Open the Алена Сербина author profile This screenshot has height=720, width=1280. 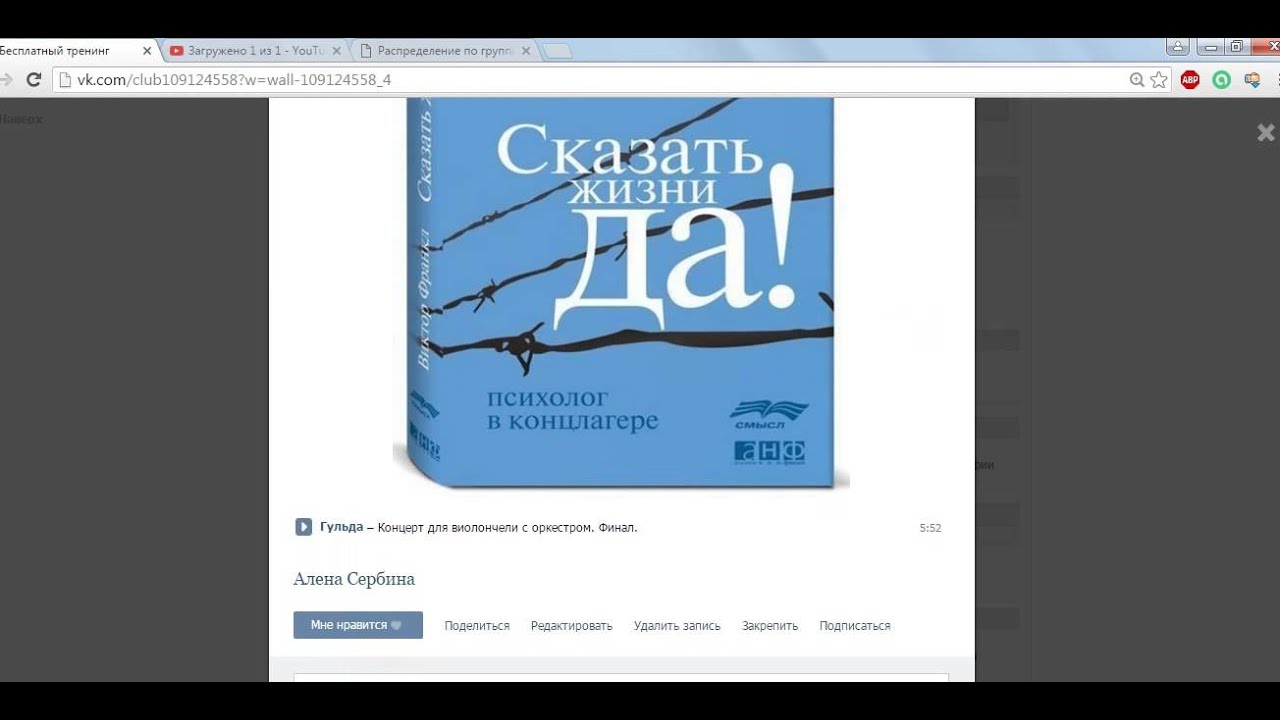pos(354,579)
